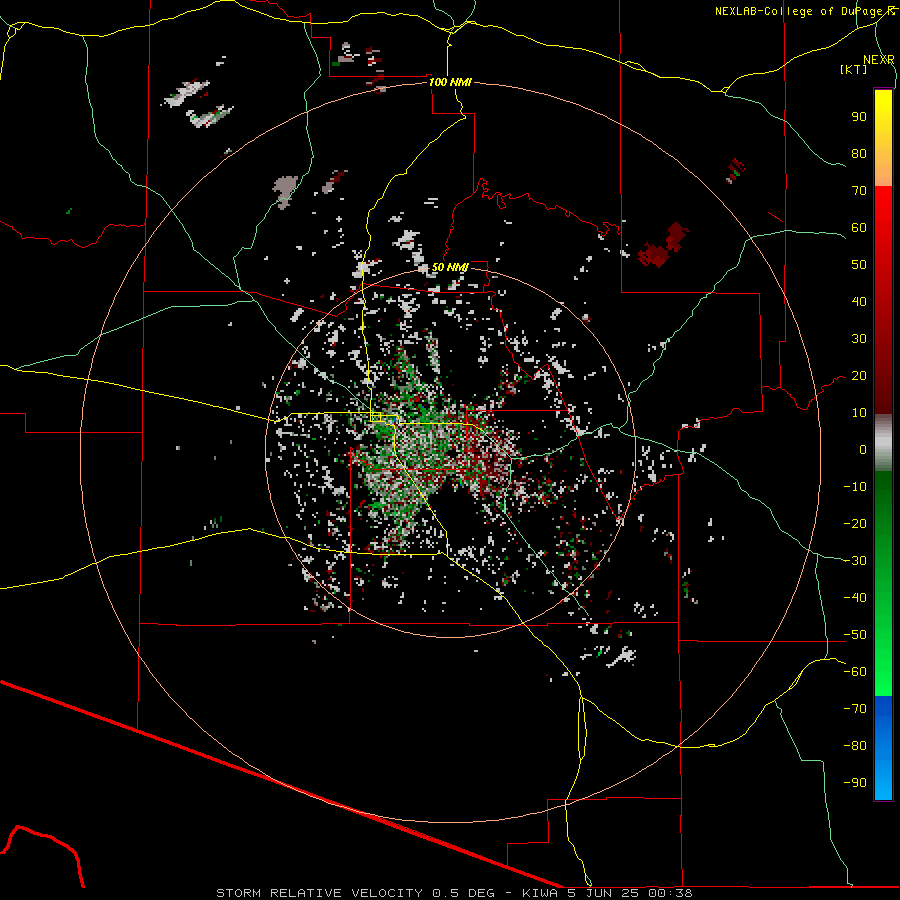Screen dimensions: 900x900
Task: Click the positive 90 scale value
Action: coord(859,117)
